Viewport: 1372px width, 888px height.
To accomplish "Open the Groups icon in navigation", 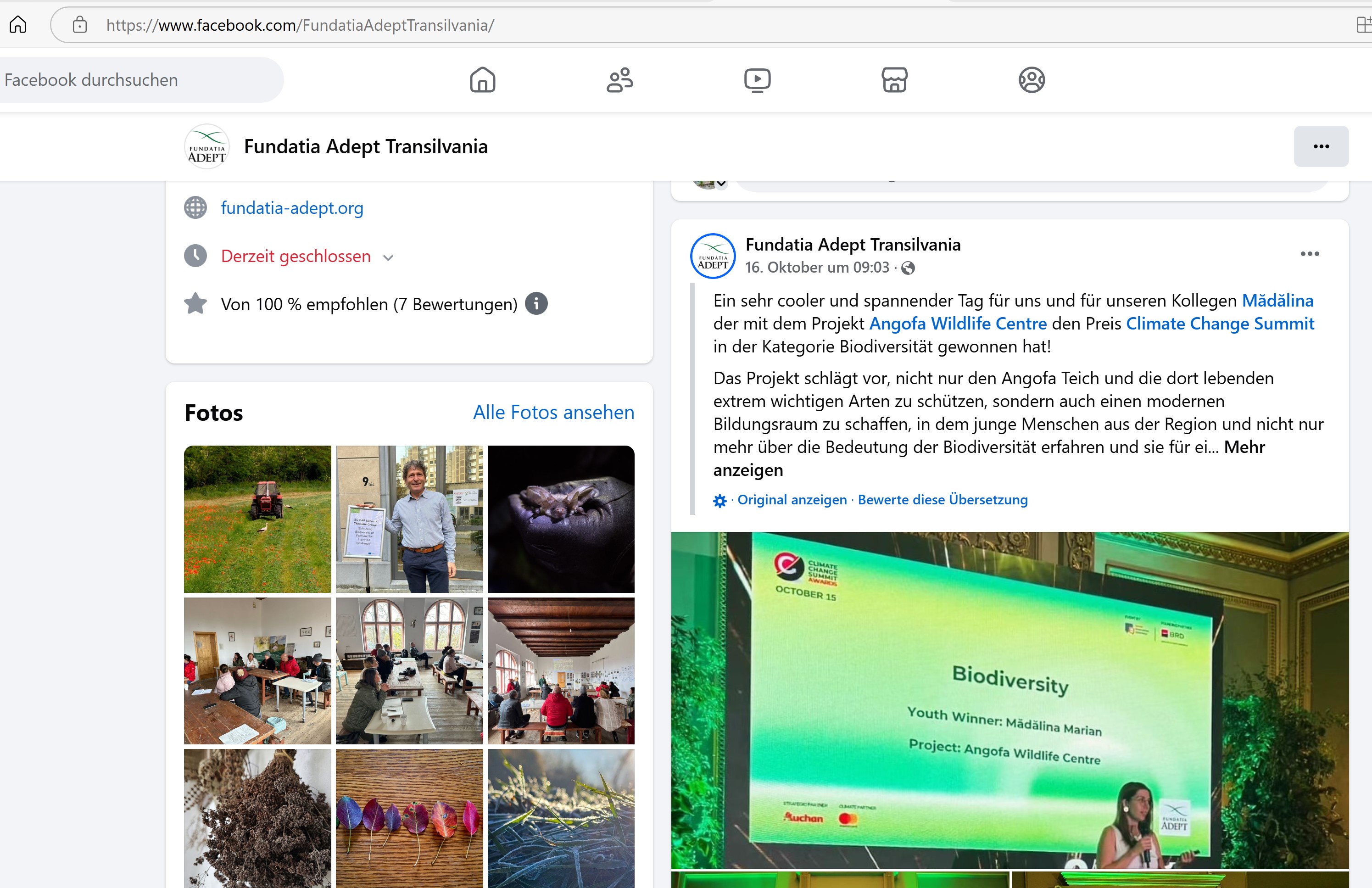I will click(x=1032, y=79).
